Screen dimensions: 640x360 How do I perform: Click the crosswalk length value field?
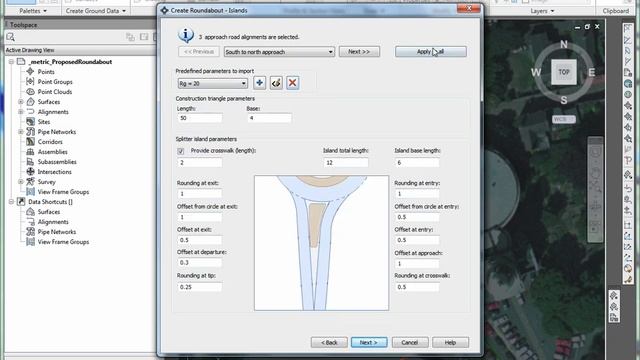pos(200,162)
